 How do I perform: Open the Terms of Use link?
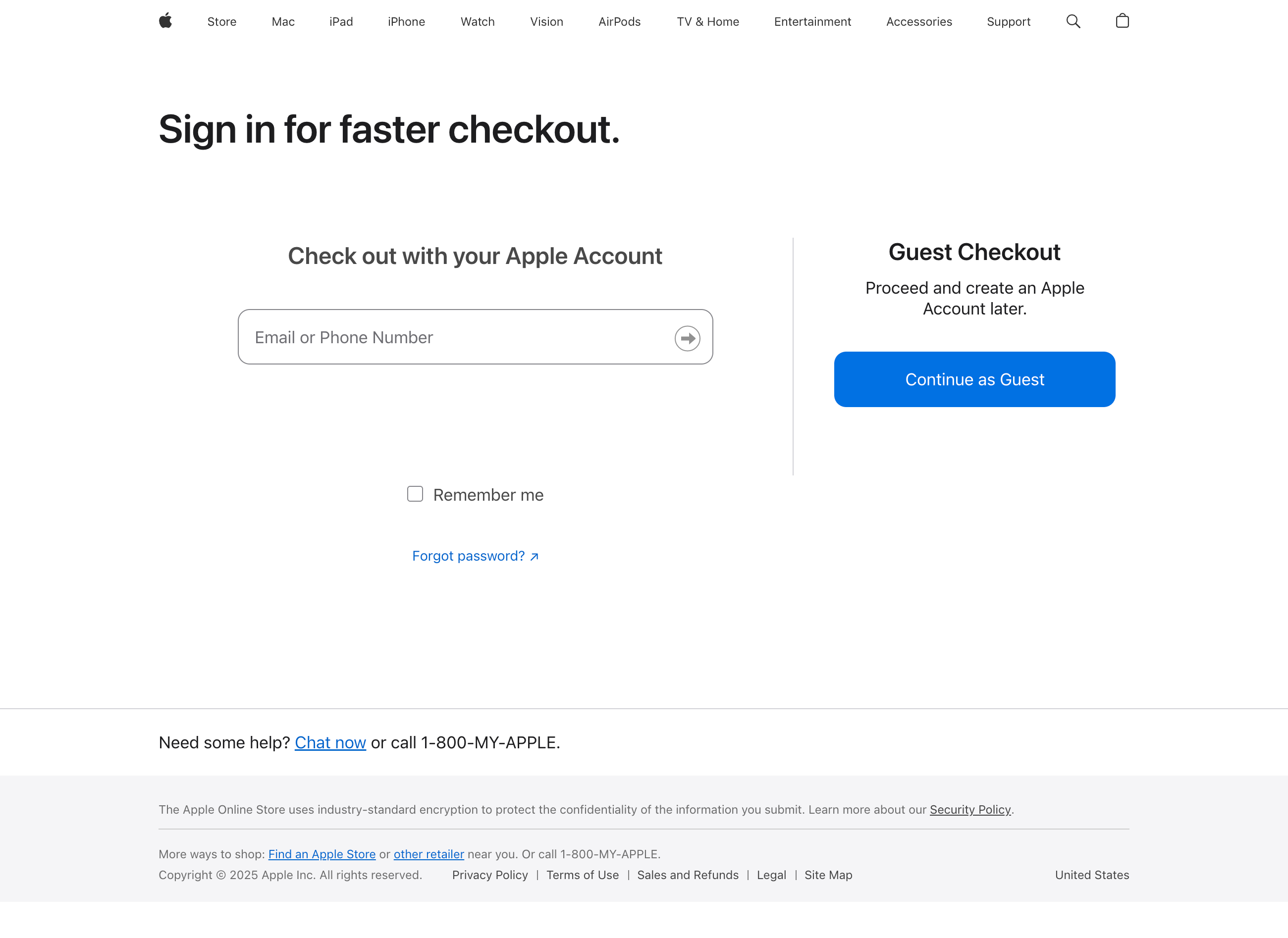click(x=583, y=875)
